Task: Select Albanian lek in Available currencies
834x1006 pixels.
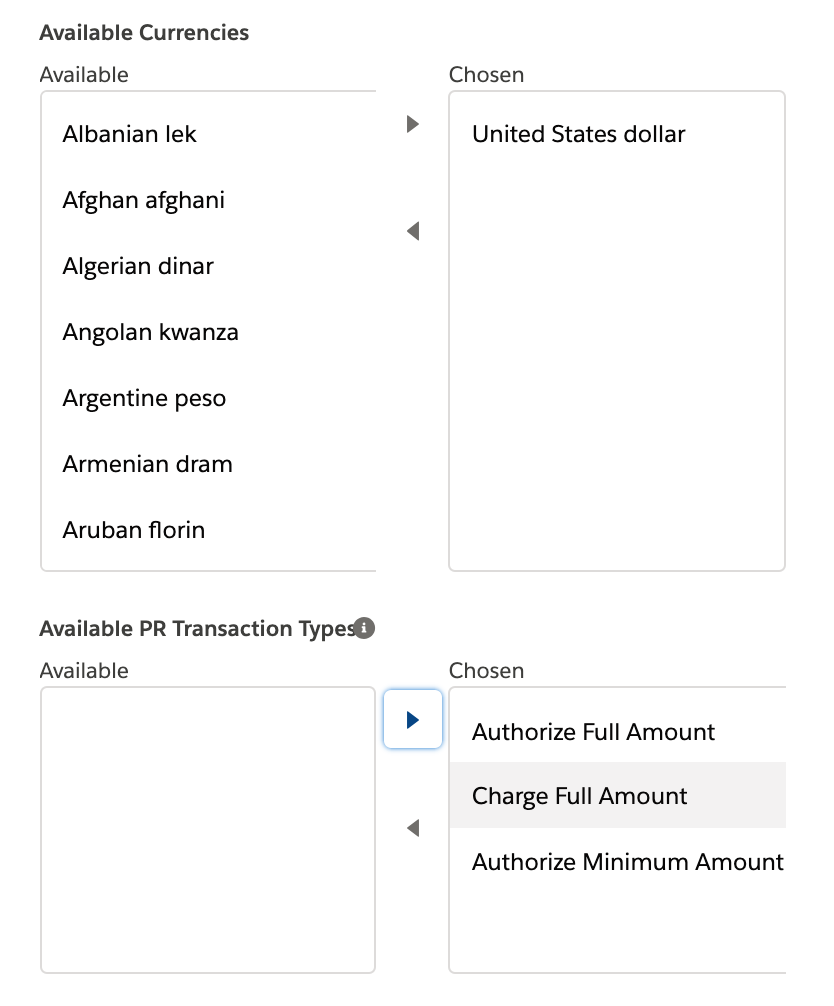Action: coord(130,134)
